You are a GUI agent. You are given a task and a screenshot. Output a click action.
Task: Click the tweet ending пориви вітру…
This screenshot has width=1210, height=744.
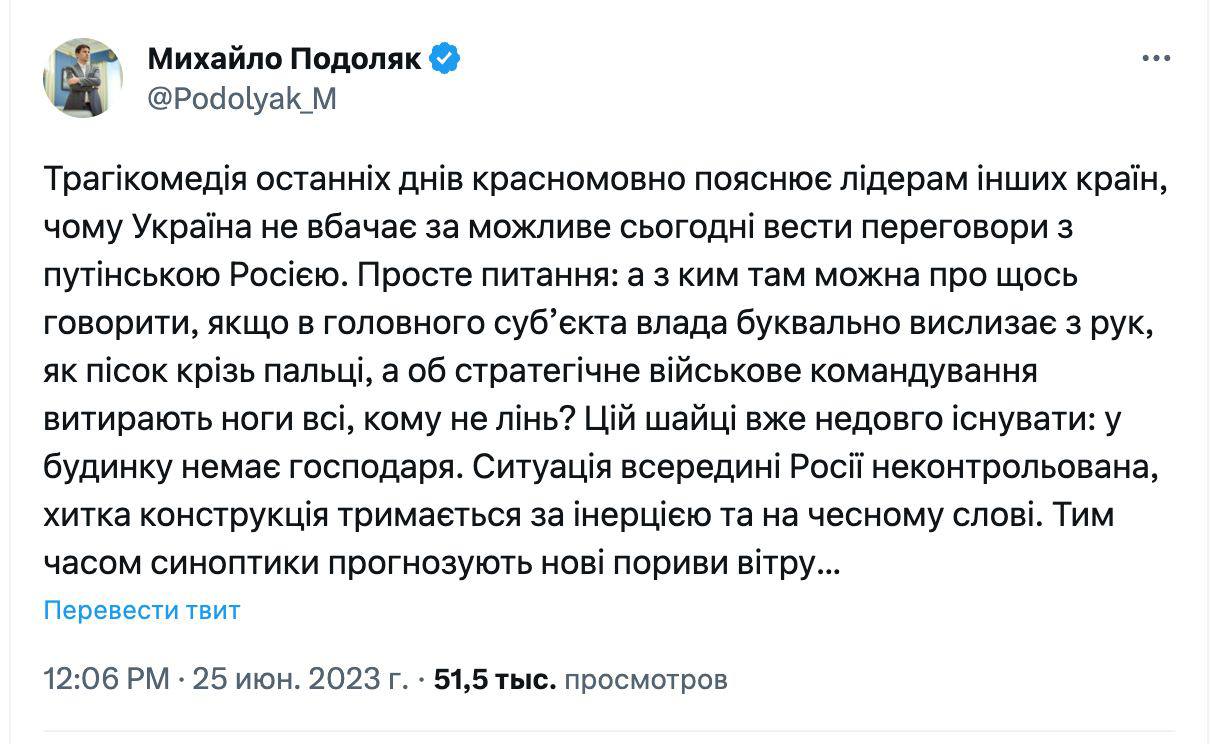click(x=735, y=565)
